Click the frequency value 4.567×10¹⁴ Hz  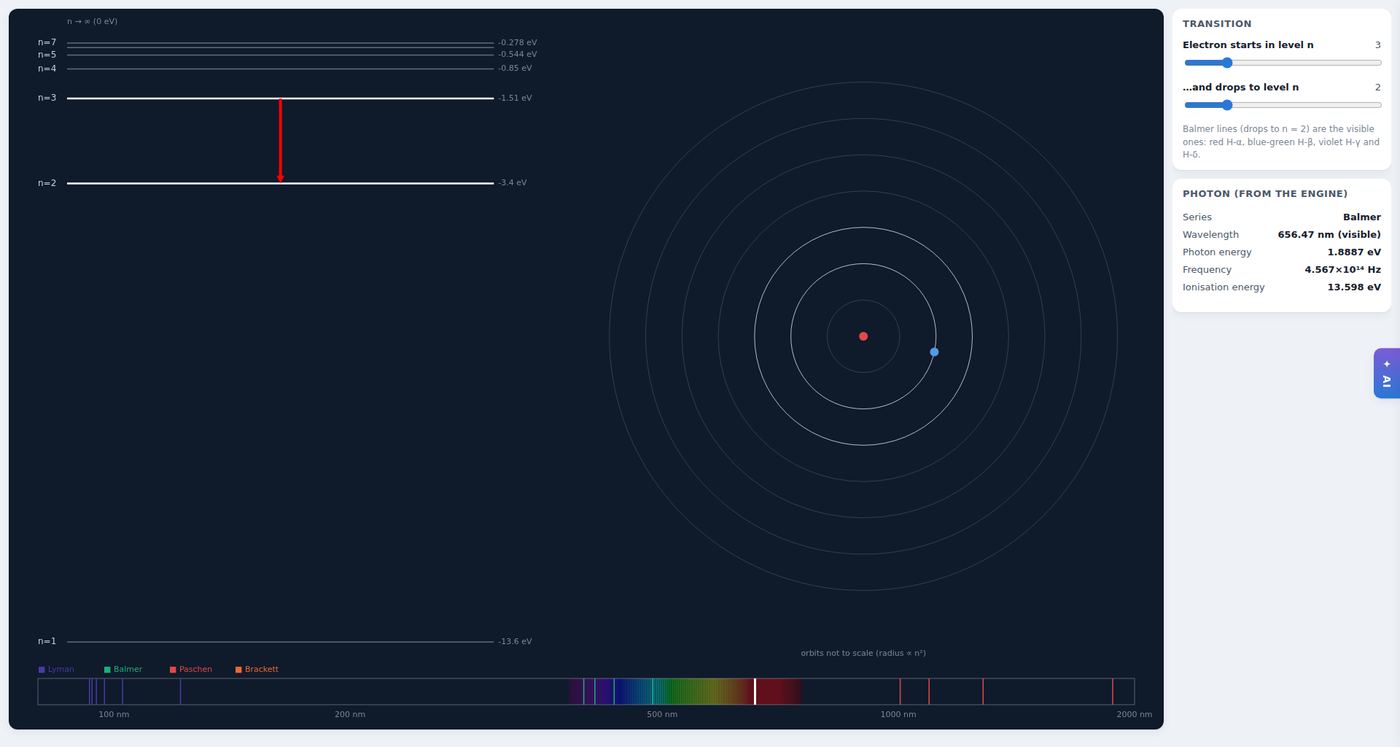click(x=1342, y=270)
